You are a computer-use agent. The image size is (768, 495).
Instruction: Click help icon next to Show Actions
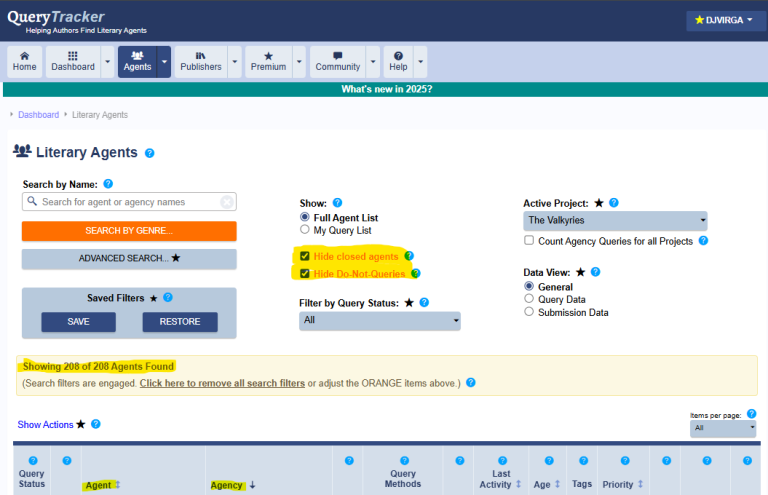pos(96,424)
